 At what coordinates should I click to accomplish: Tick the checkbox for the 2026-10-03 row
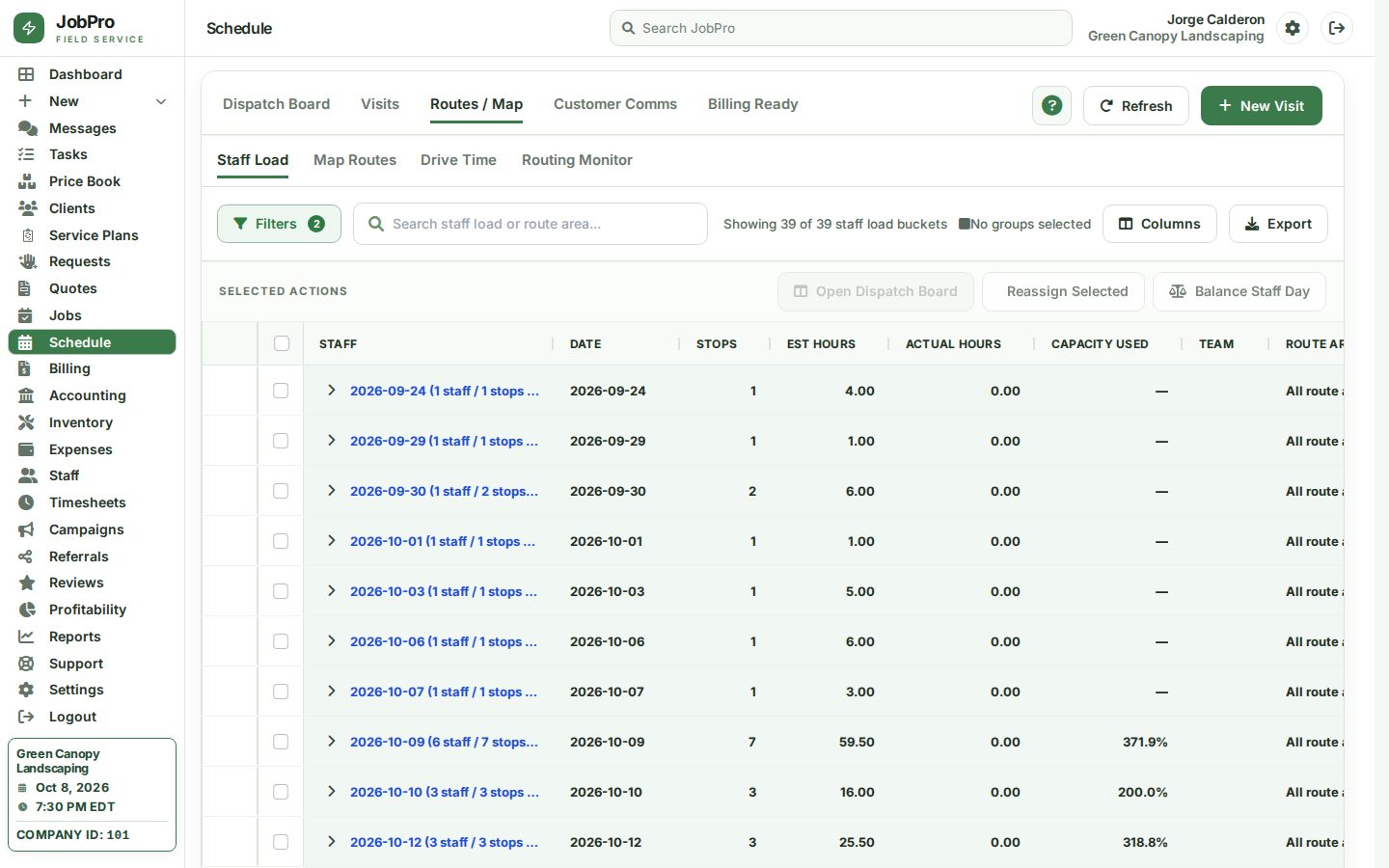(281, 591)
